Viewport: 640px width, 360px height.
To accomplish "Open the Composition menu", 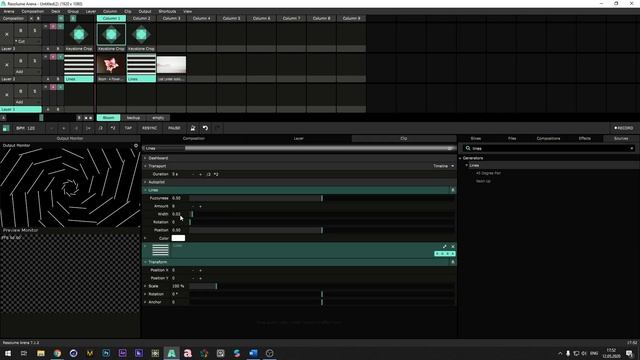I will [x=32, y=11].
